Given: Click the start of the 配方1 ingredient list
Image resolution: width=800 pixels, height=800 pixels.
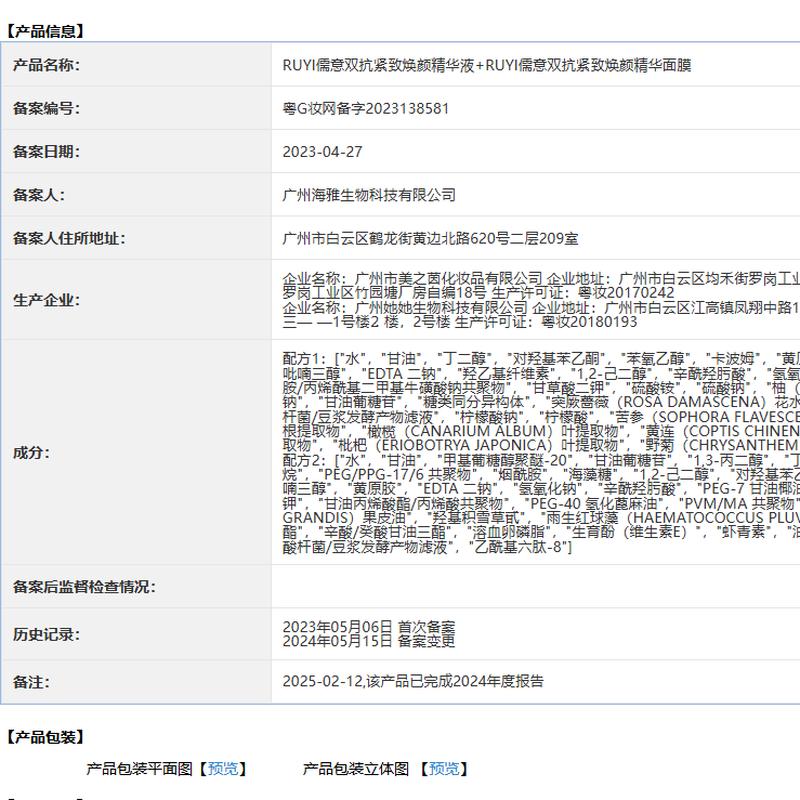Looking at the screenshot, I should [x=306, y=358].
